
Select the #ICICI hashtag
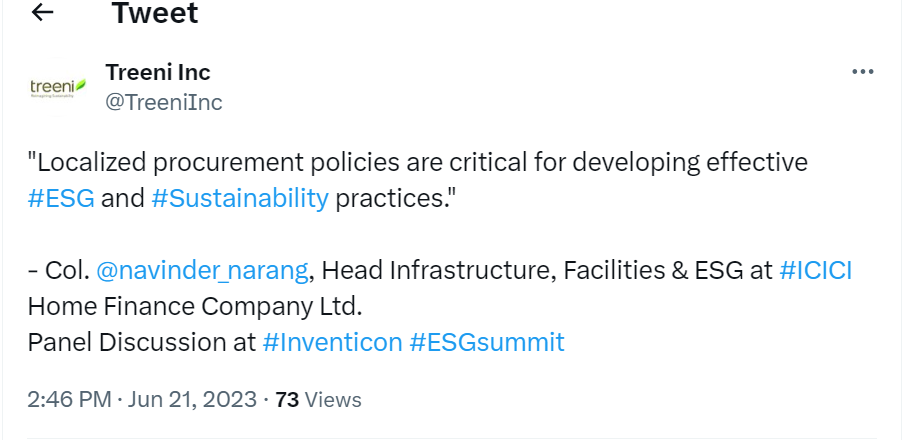click(815, 270)
